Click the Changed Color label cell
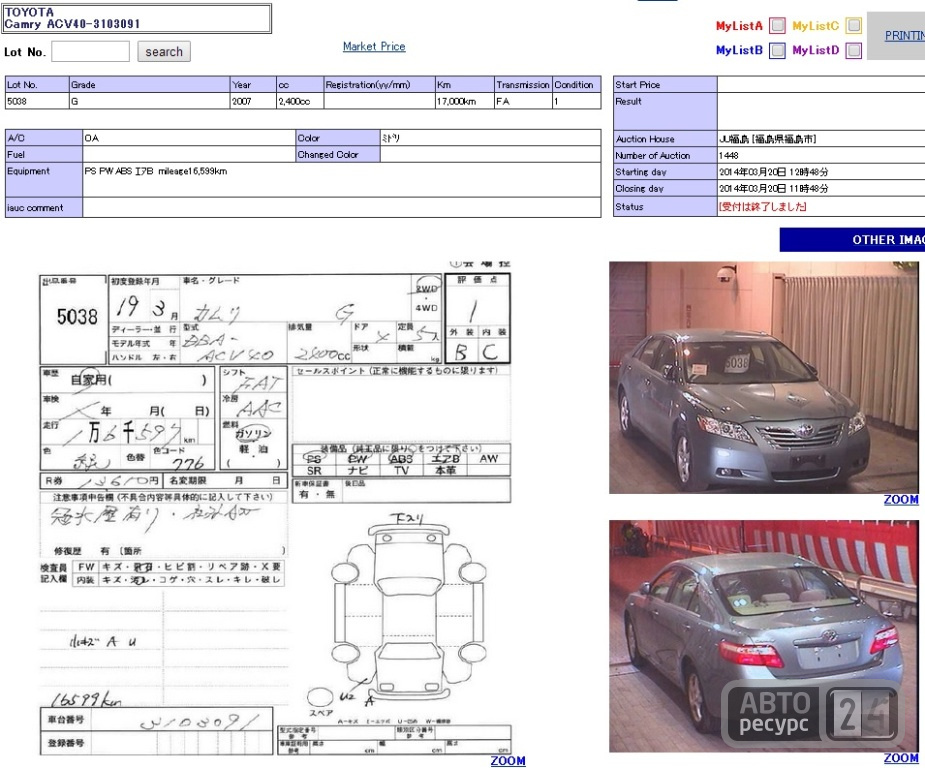Image resolution: width=925 pixels, height=768 pixels. [338, 154]
